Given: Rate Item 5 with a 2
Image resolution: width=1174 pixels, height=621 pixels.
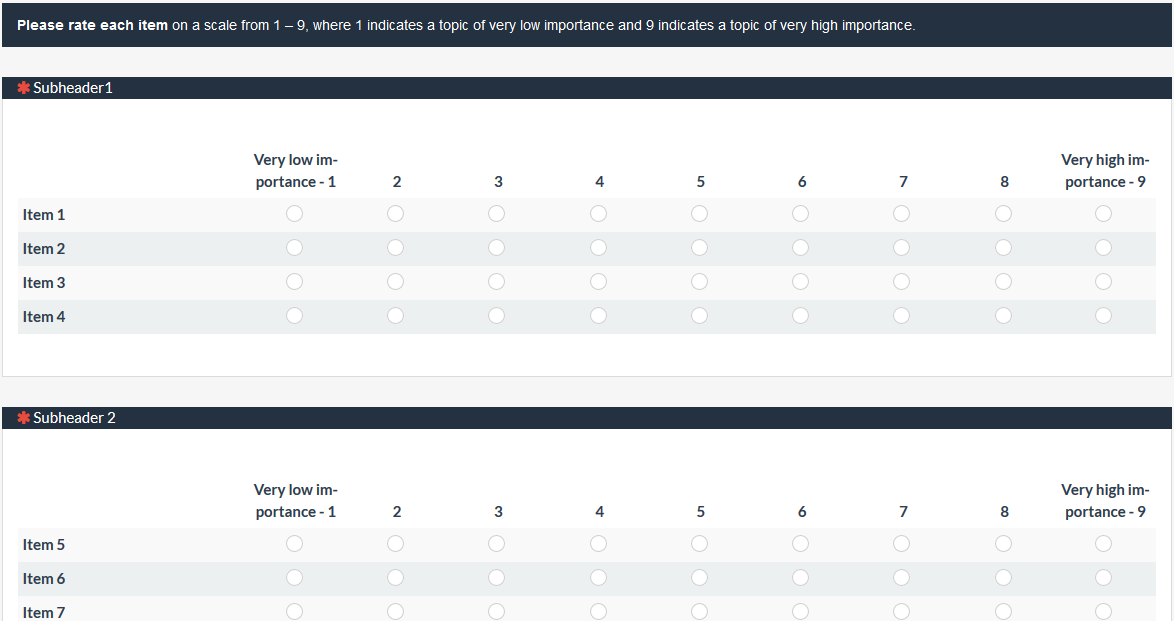Looking at the screenshot, I should tap(395, 544).
